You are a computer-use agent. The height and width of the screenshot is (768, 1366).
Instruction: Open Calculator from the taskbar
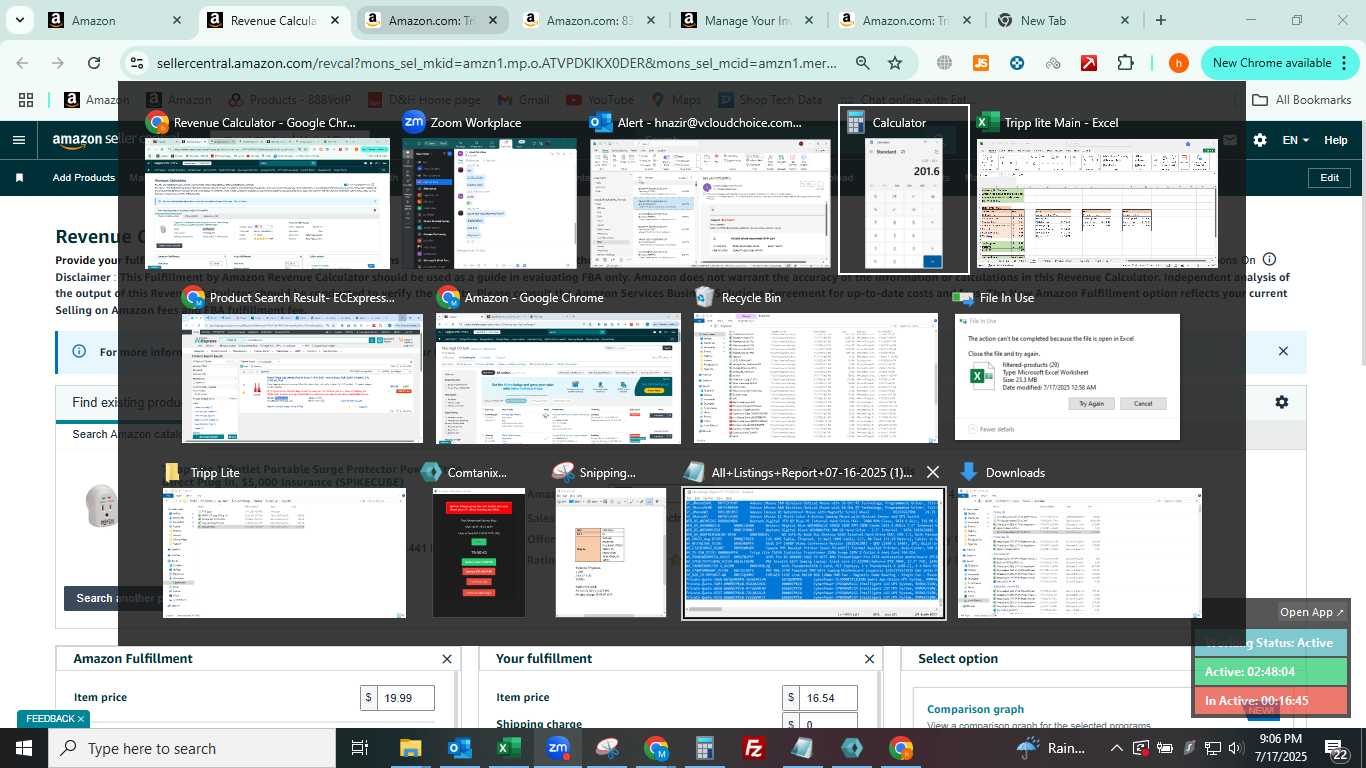point(705,748)
